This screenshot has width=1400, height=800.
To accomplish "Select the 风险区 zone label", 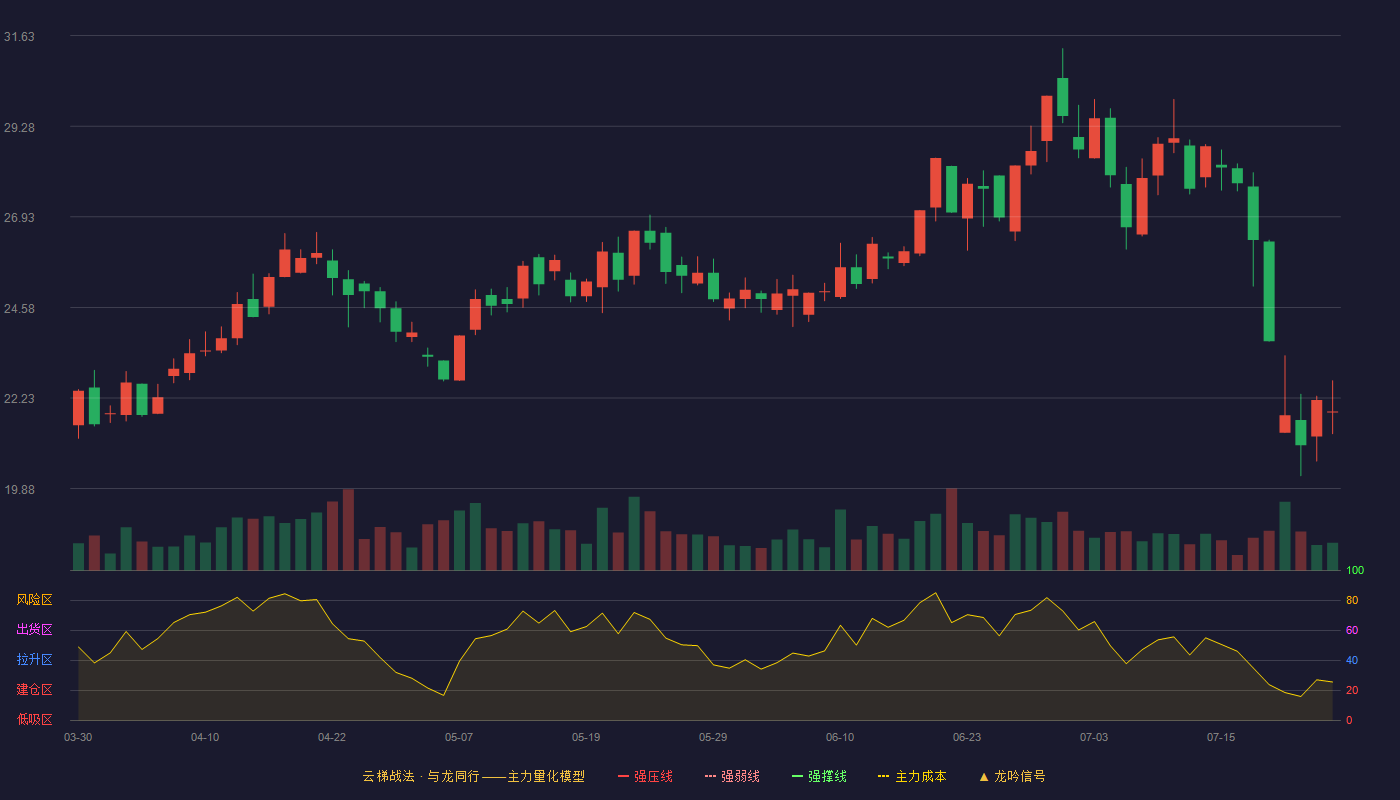I will [34, 600].
